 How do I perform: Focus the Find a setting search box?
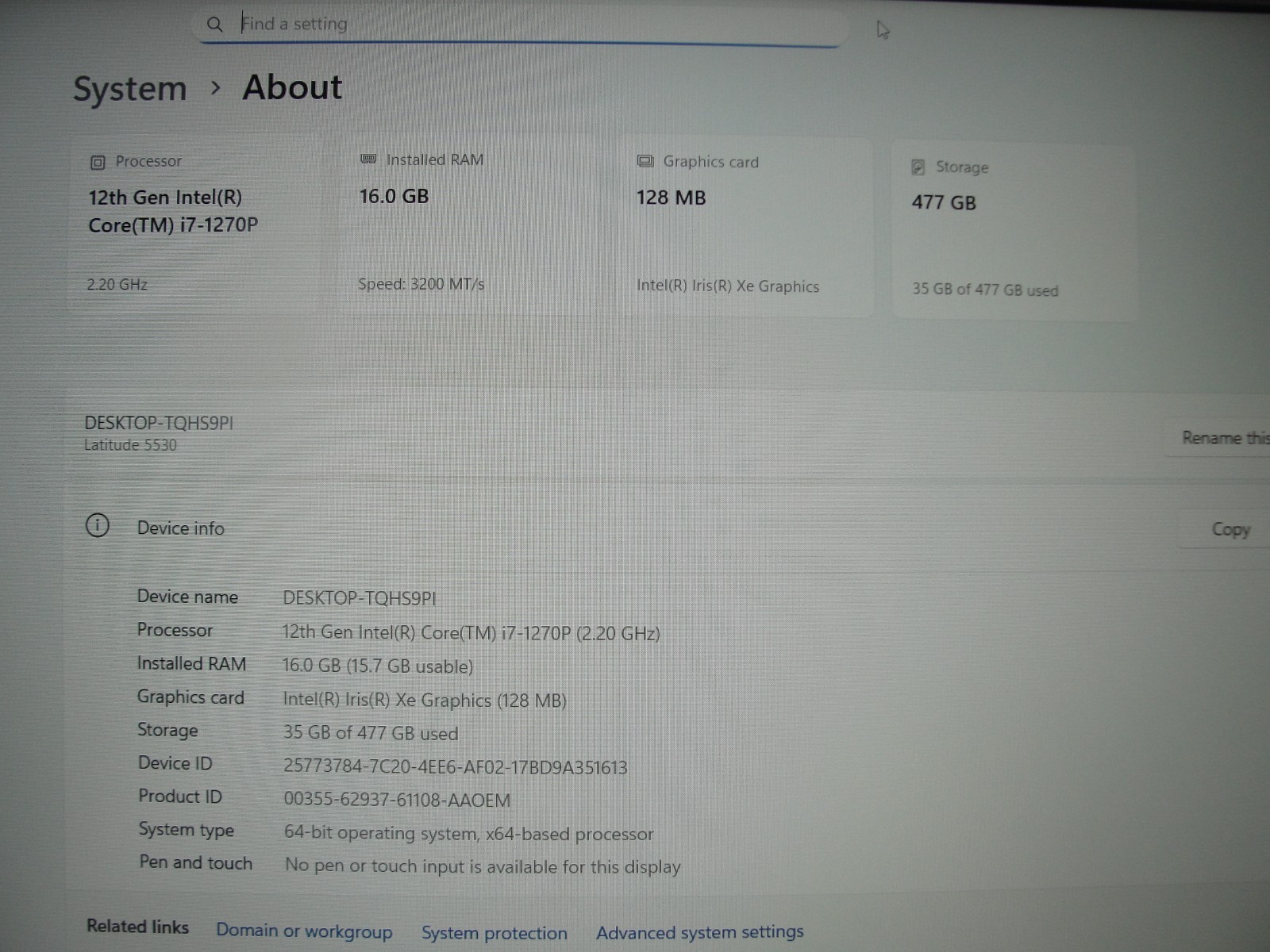click(520, 25)
